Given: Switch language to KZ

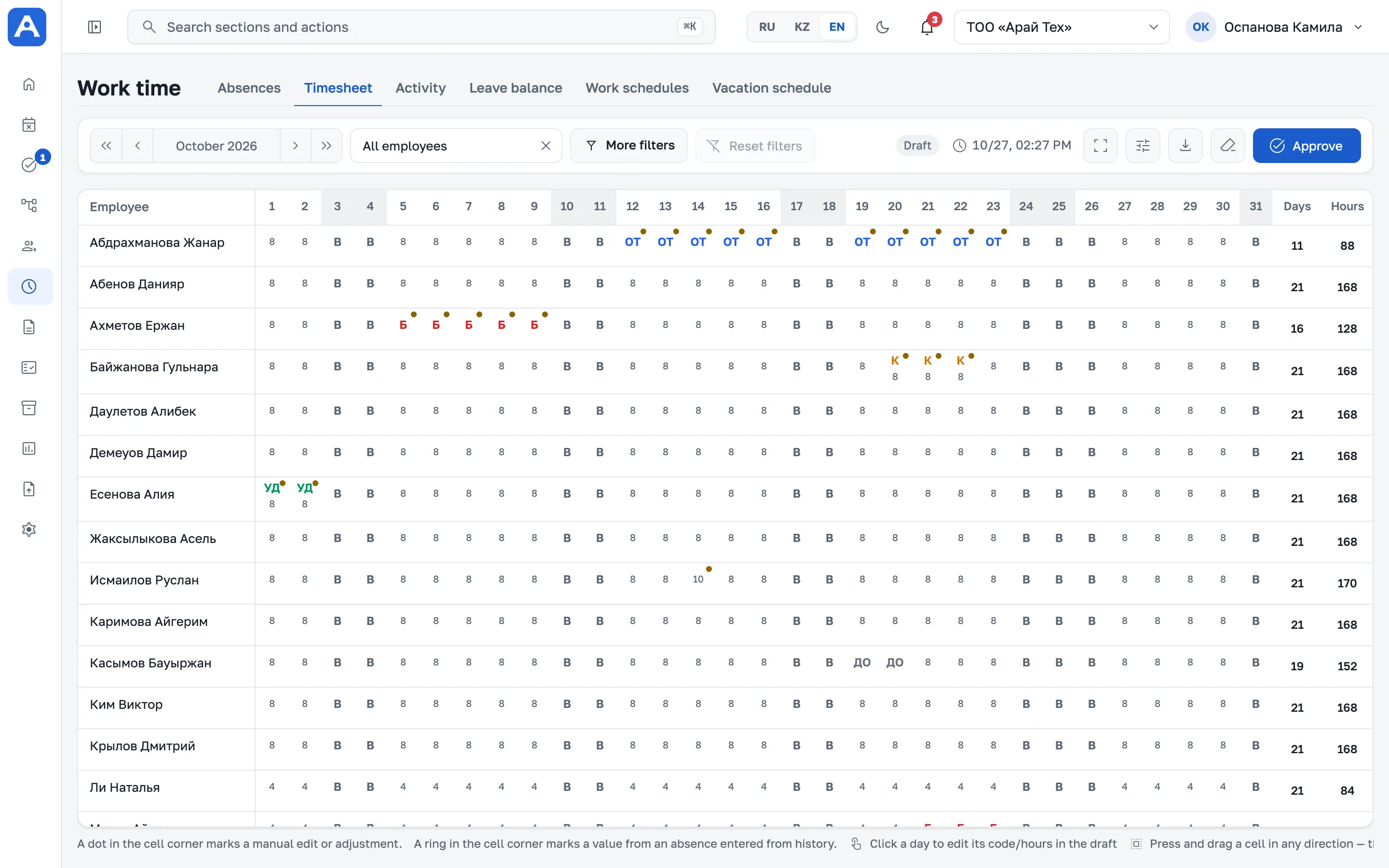Looking at the screenshot, I should tap(802, 27).
